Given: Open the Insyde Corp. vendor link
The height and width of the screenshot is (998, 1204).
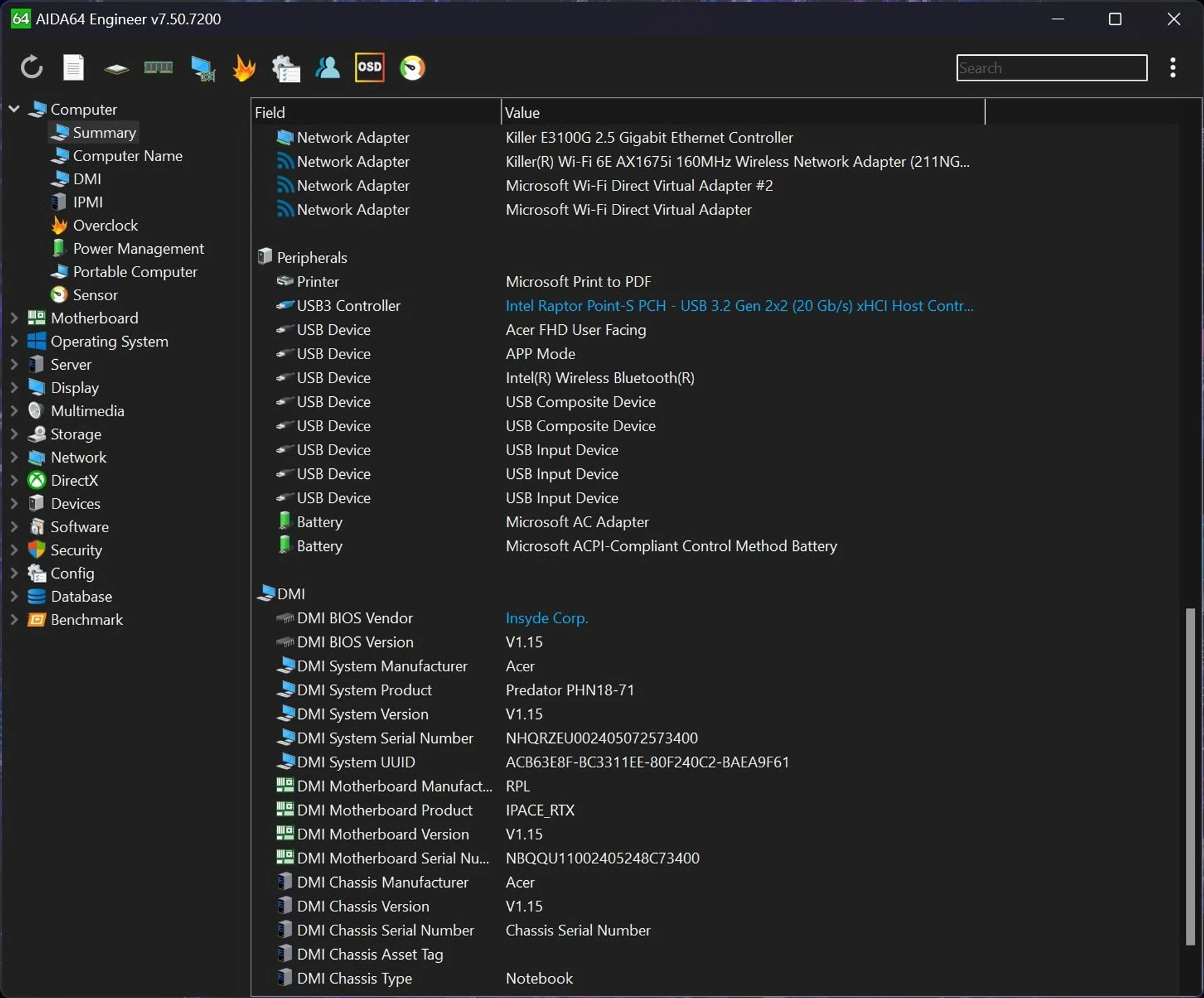Looking at the screenshot, I should pos(546,617).
